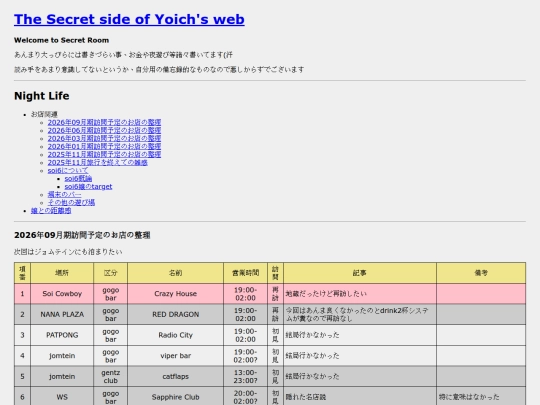The width and height of the screenshot is (540, 405).
Task: Click the "Welcome to Secret Room" heading
Action: [61, 40]
